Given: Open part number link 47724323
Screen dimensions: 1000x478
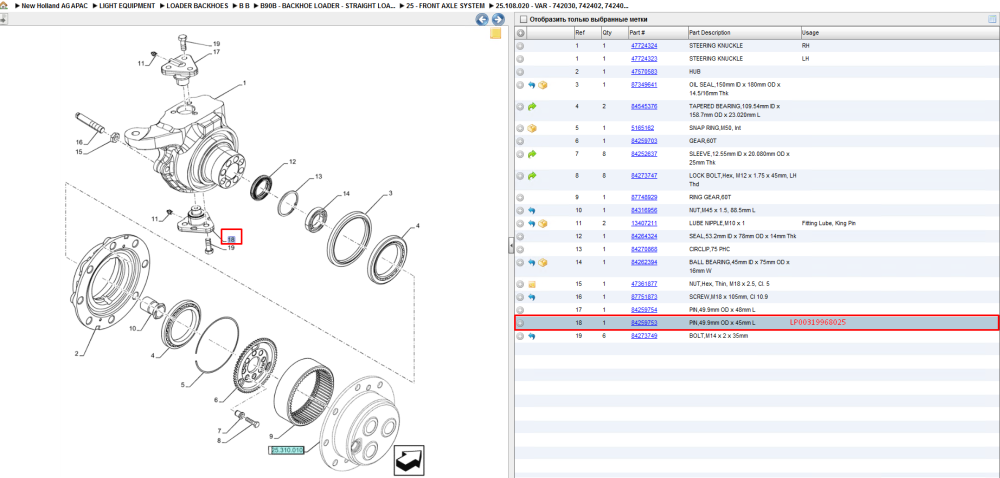Looking at the screenshot, I should (643, 59).
